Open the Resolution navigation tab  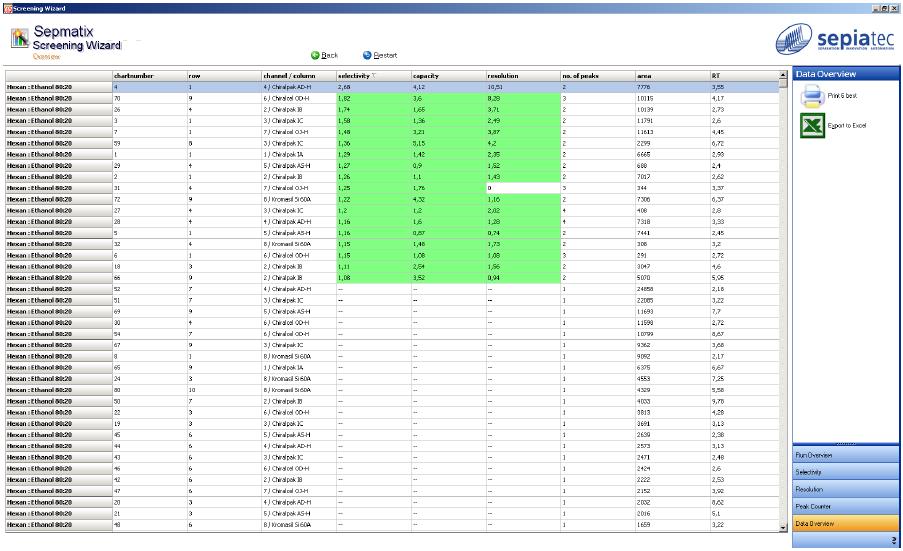coord(845,489)
